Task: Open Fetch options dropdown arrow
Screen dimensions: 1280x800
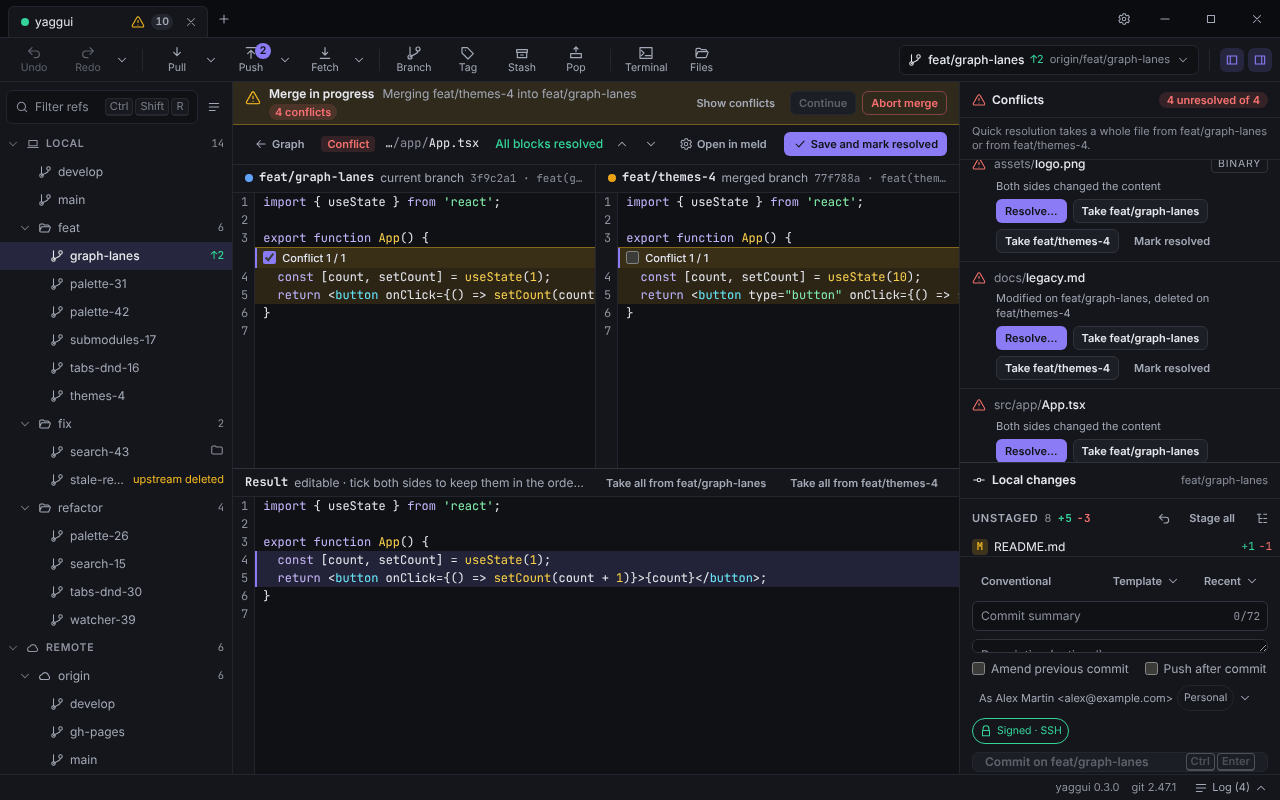Action: (359, 60)
